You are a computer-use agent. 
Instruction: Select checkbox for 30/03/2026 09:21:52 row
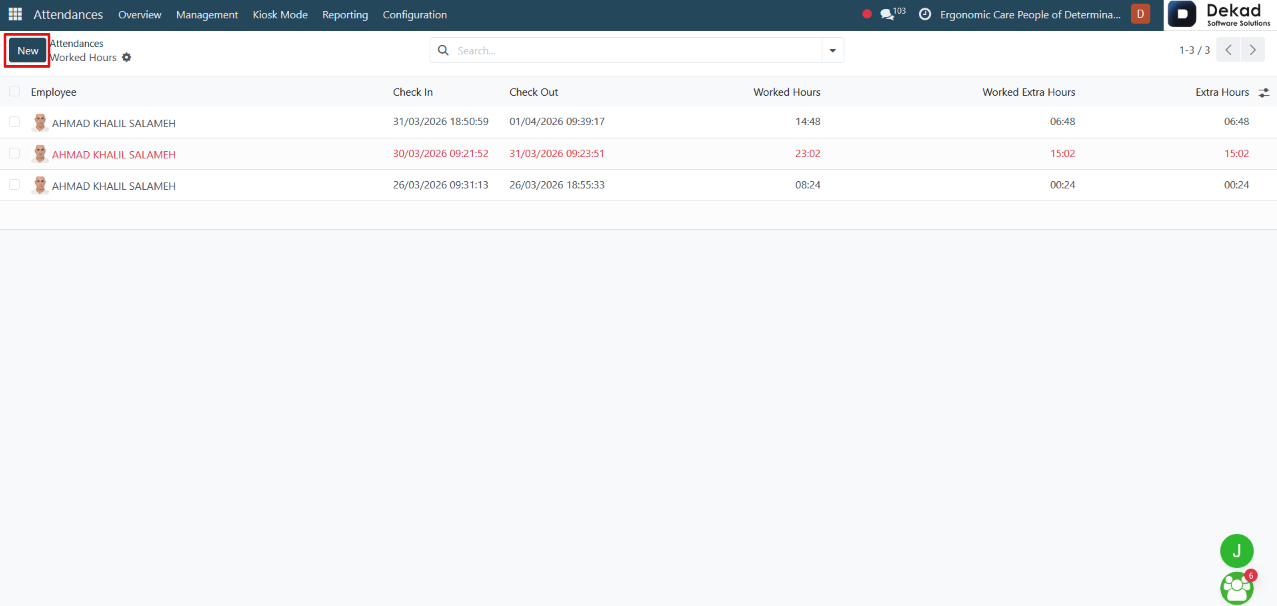pos(14,154)
